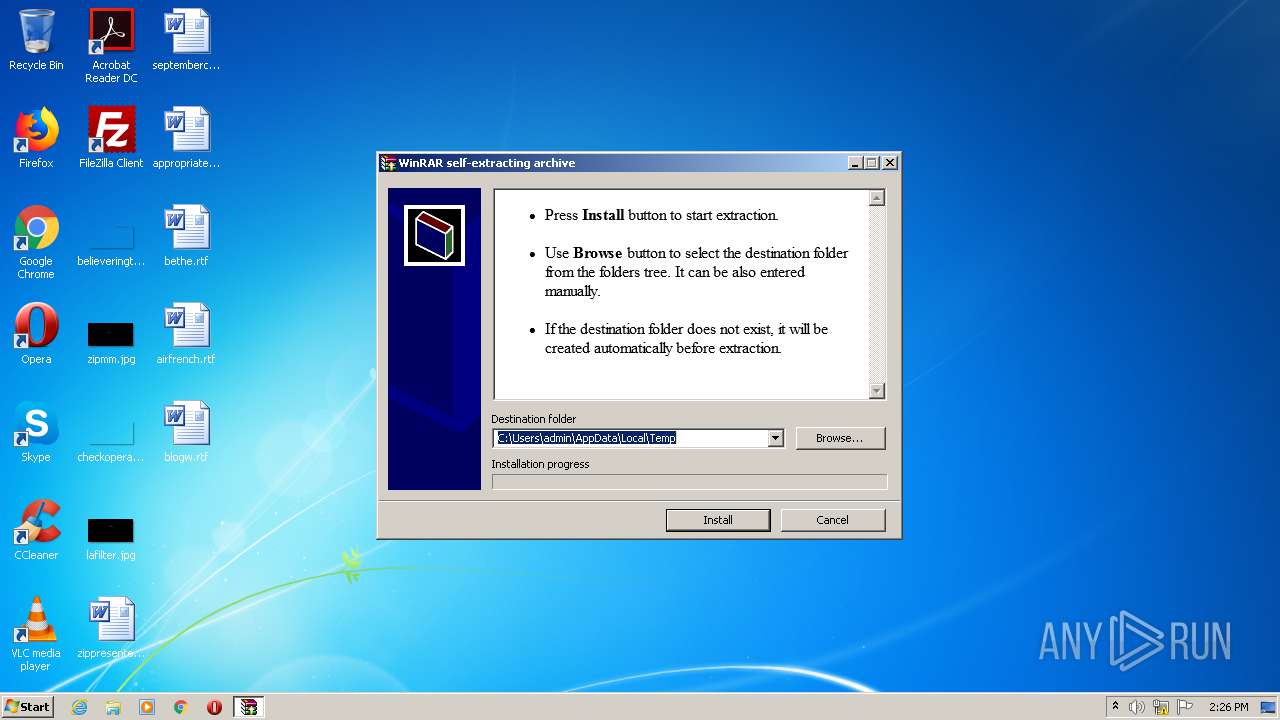Image resolution: width=1280 pixels, height=720 pixels.
Task: Launch Firefox from the desktop
Action: pos(36,138)
